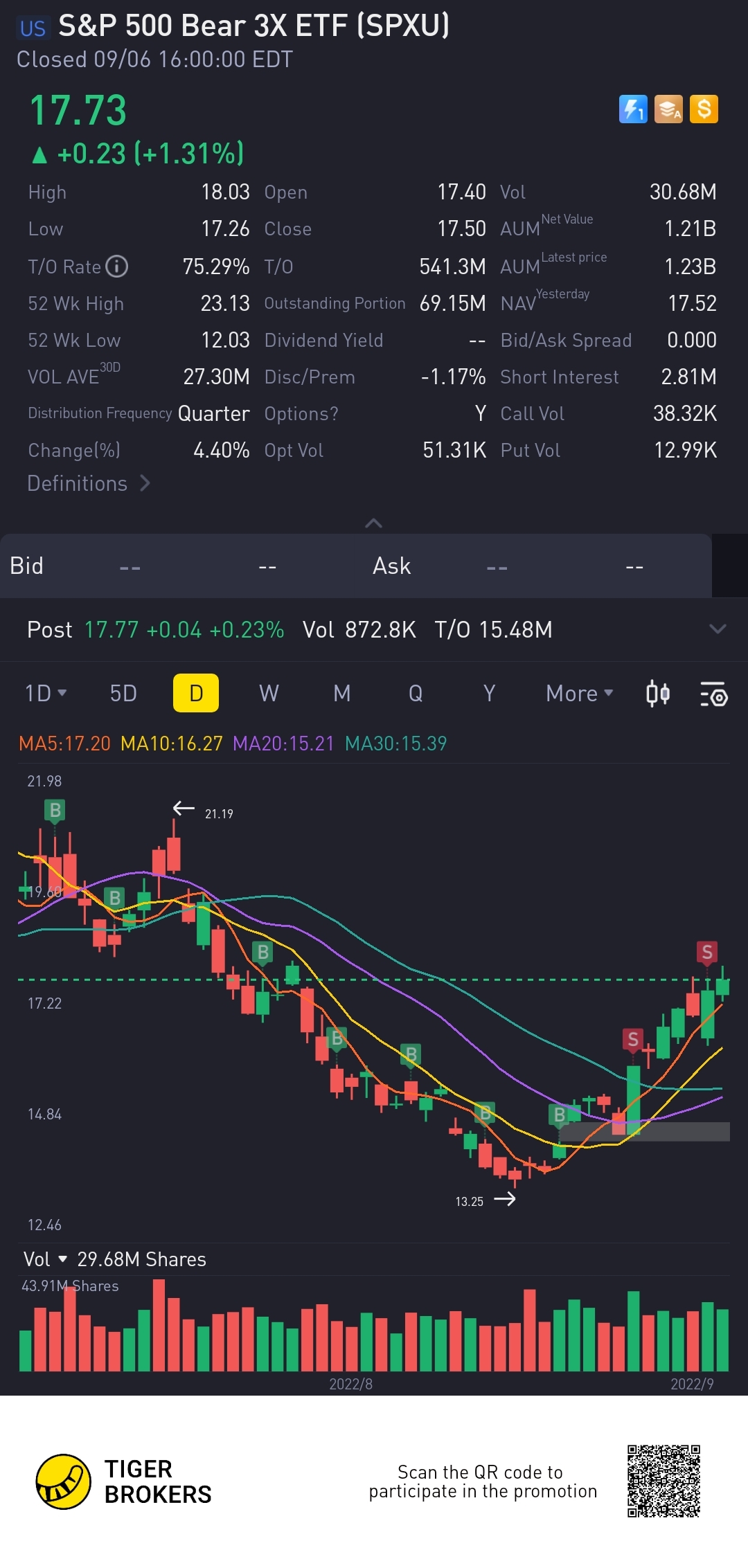Expand the Post market row chevron
This screenshot has height=1568, width=748.
coord(718,629)
